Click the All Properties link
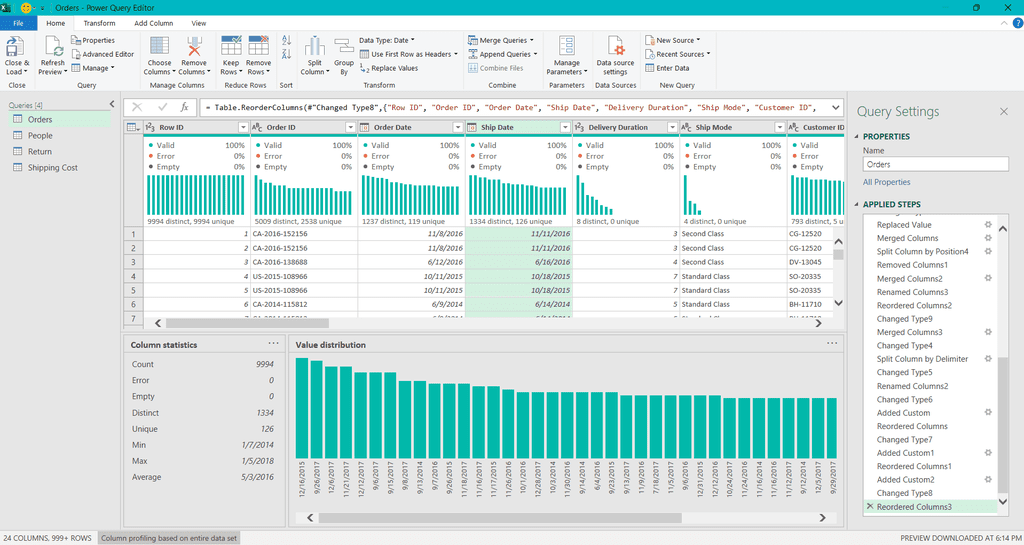1024x545 pixels. point(886,182)
